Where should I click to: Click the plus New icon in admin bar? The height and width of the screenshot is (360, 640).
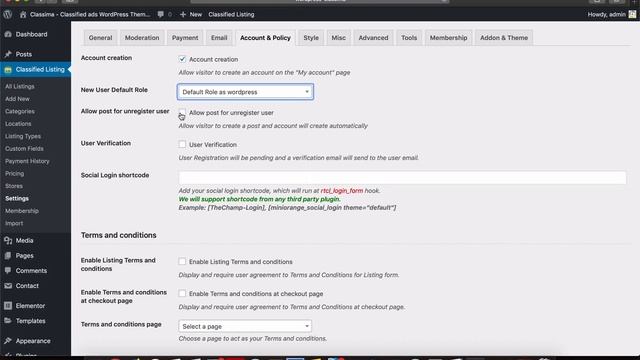pyautogui.click(x=183, y=14)
